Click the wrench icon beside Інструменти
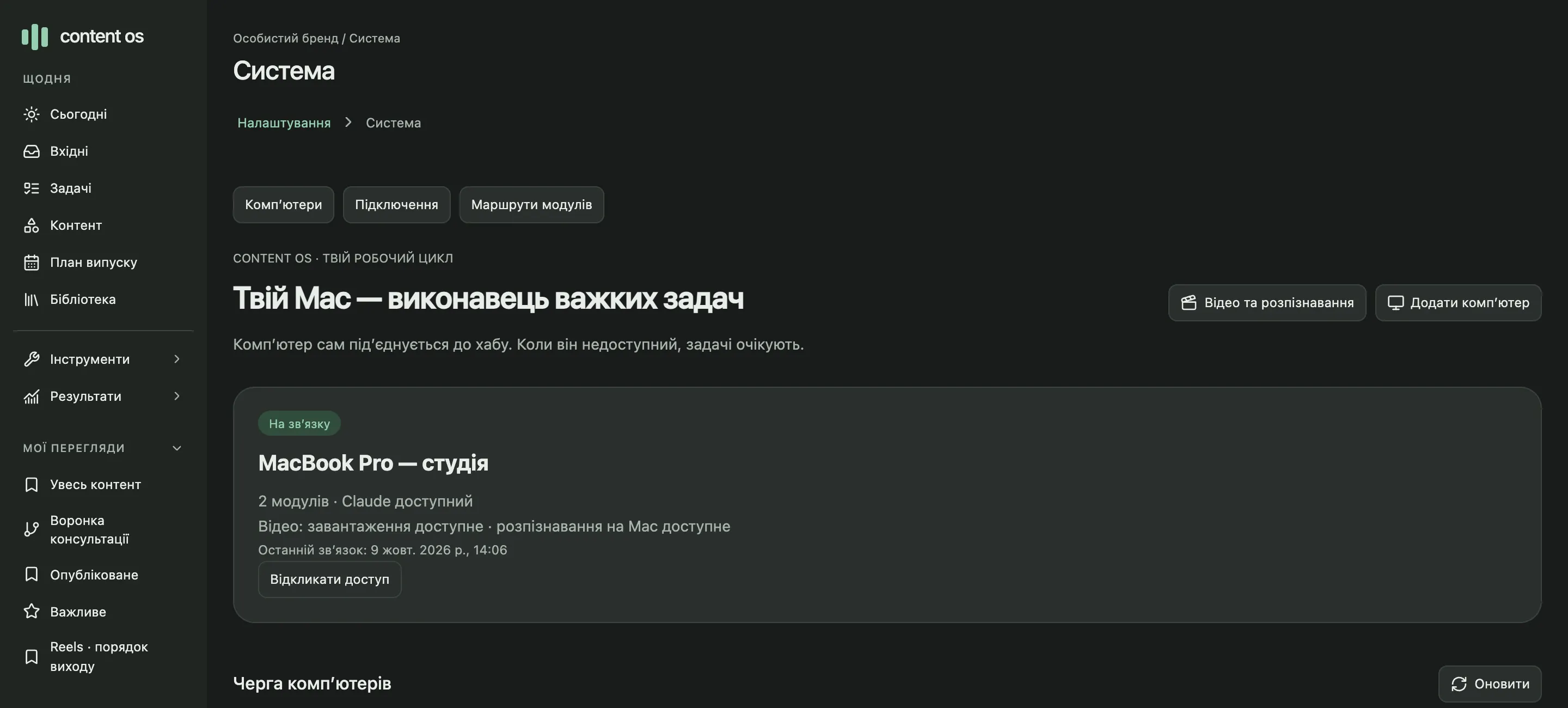The width and height of the screenshot is (1568, 708). (x=31, y=359)
